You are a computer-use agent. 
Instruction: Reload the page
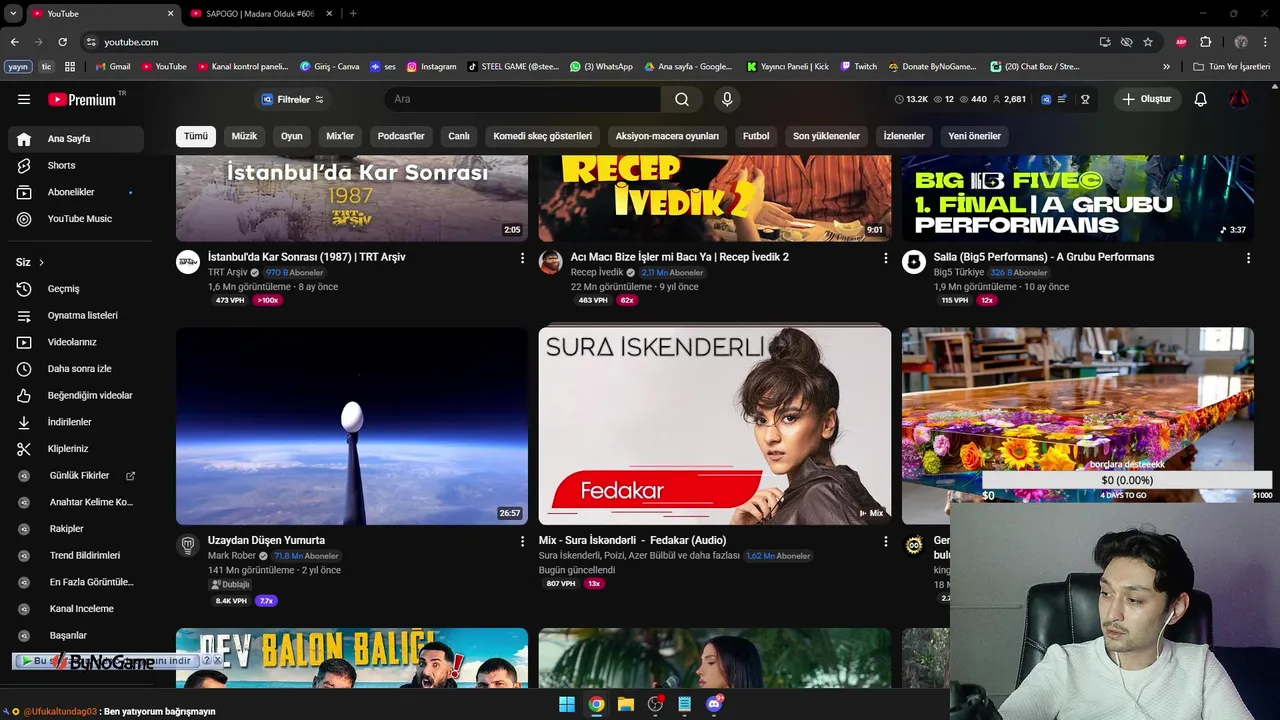pos(62,42)
